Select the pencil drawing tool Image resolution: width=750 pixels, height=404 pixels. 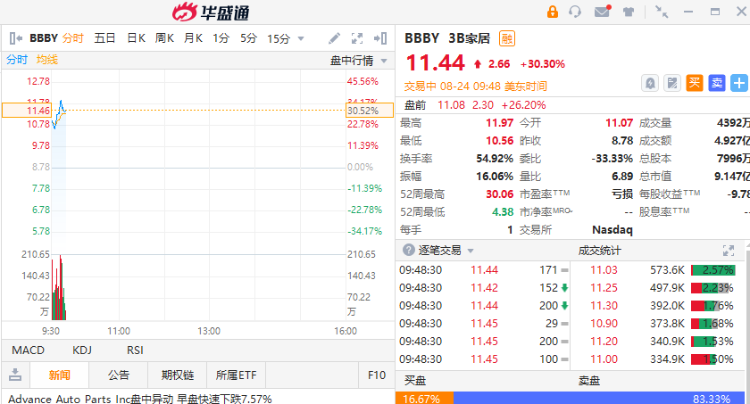(334, 38)
